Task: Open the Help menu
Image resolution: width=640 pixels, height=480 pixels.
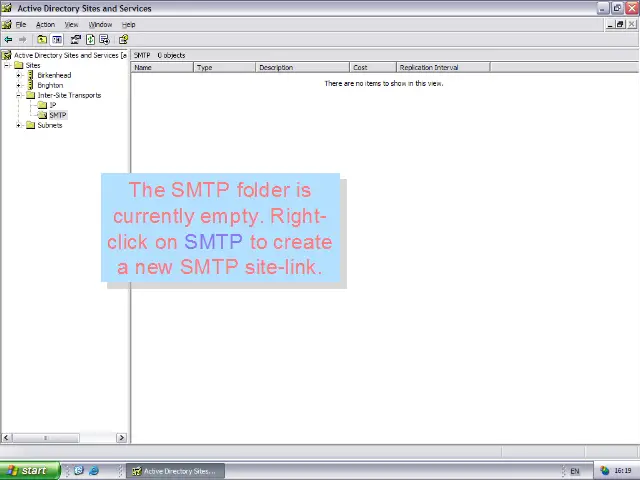Action: click(129, 24)
